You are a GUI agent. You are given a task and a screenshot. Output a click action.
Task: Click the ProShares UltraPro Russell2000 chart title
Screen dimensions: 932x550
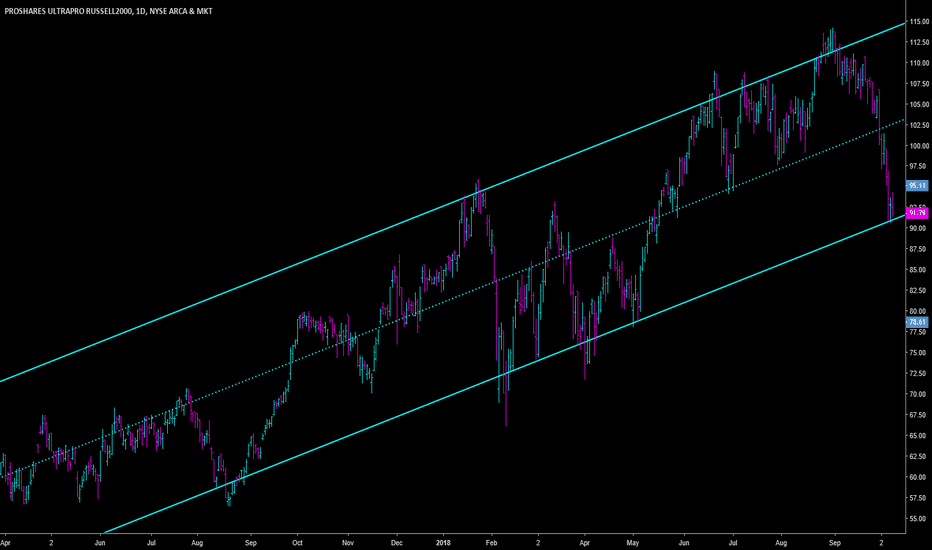[108, 11]
